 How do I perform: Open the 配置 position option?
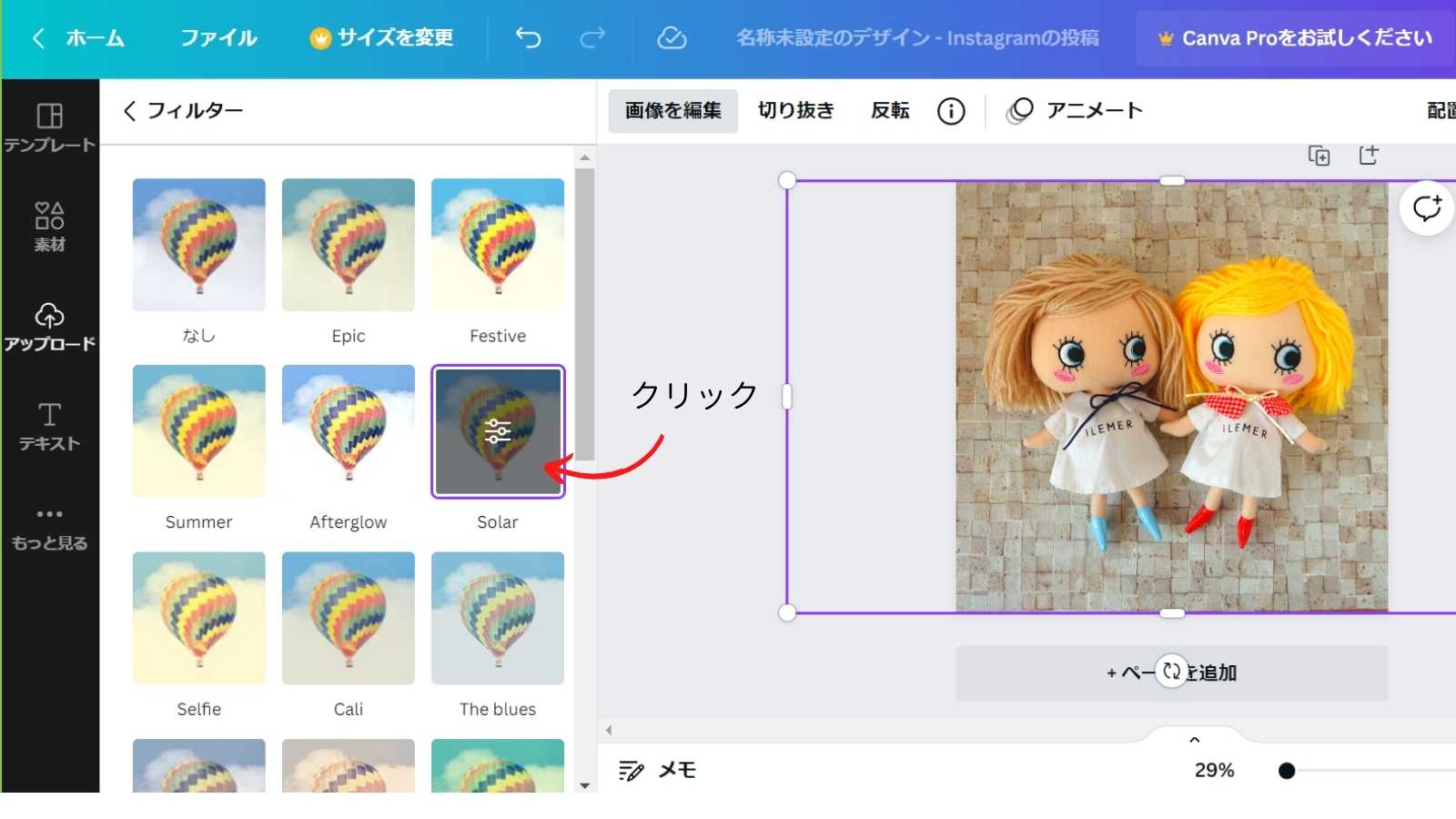pyautogui.click(x=1441, y=111)
